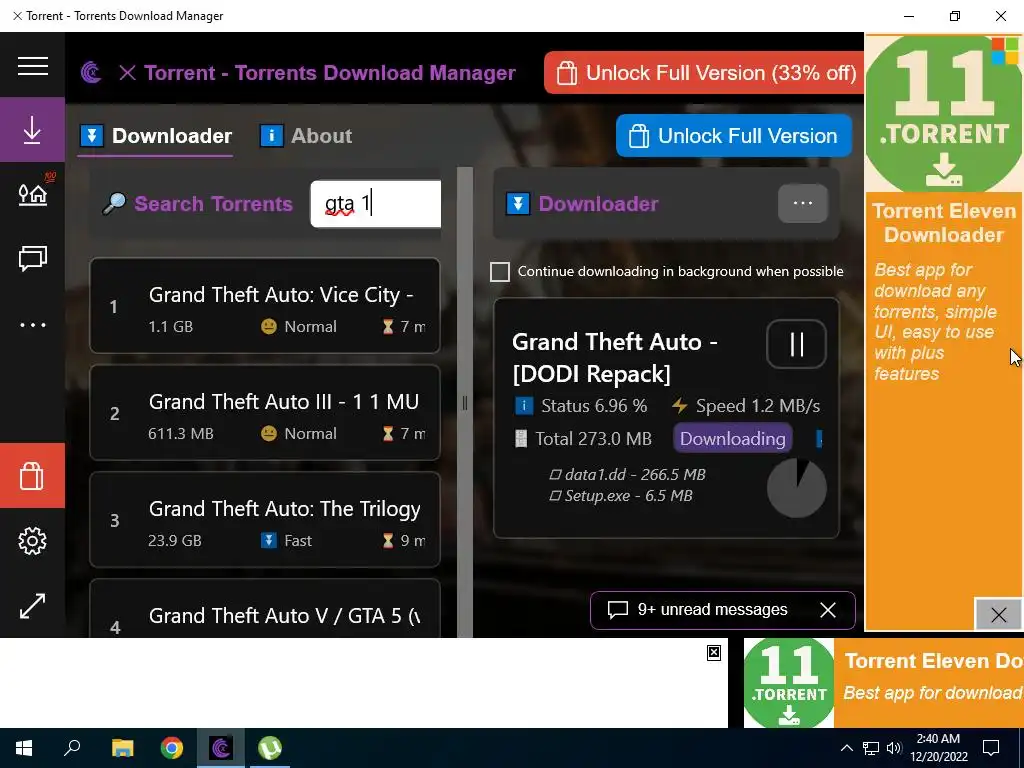The width and height of the screenshot is (1024, 768).
Task: Click the lightning Speed icon
Action: (x=680, y=406)
